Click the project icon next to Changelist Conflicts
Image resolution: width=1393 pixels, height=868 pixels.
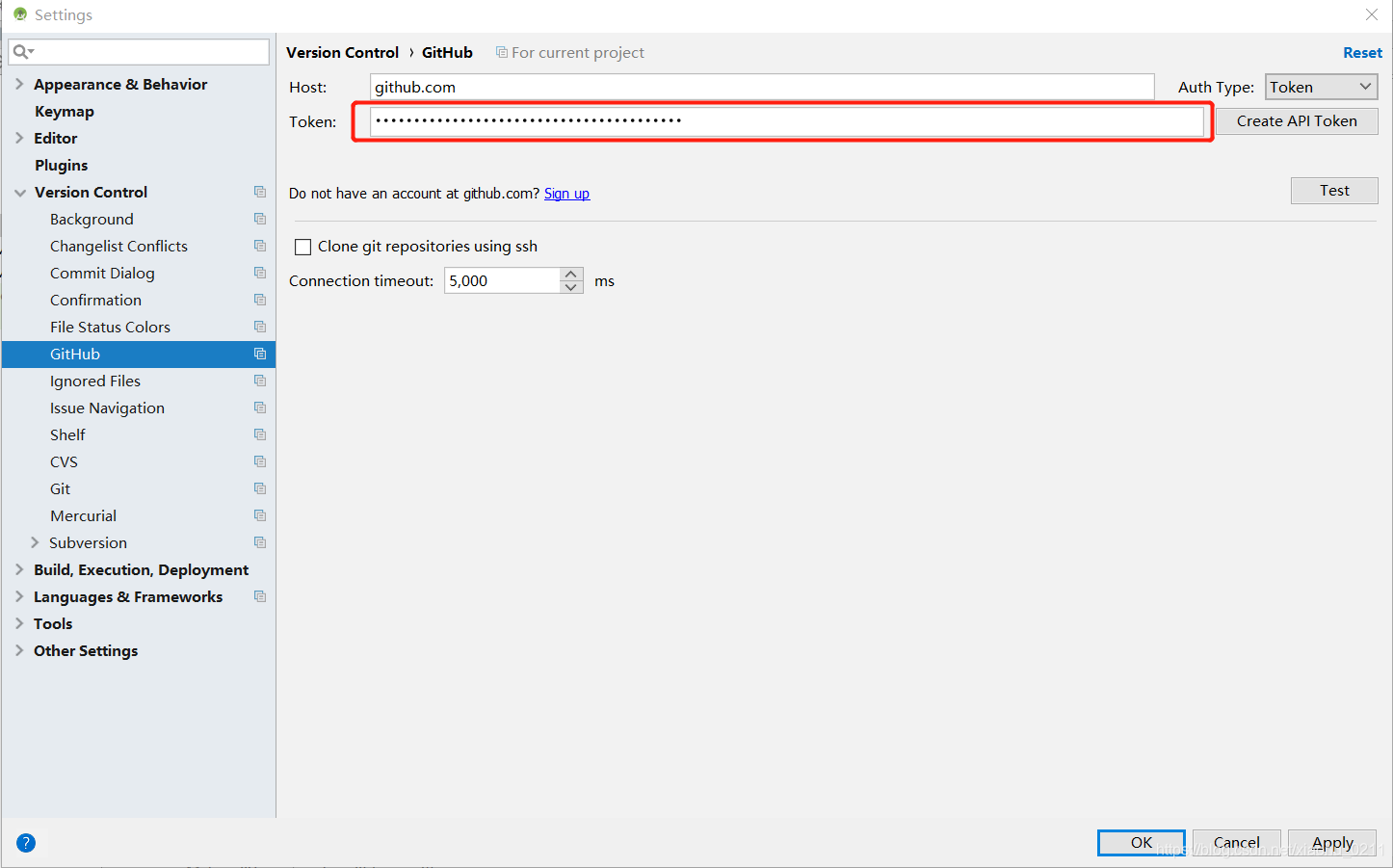tap(260, 246)
